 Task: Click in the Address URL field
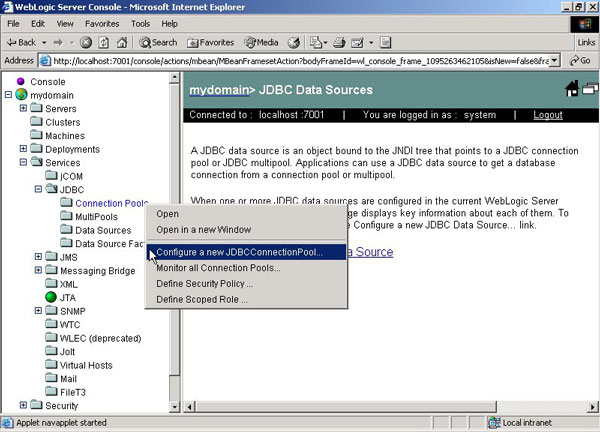pos(300,61)
